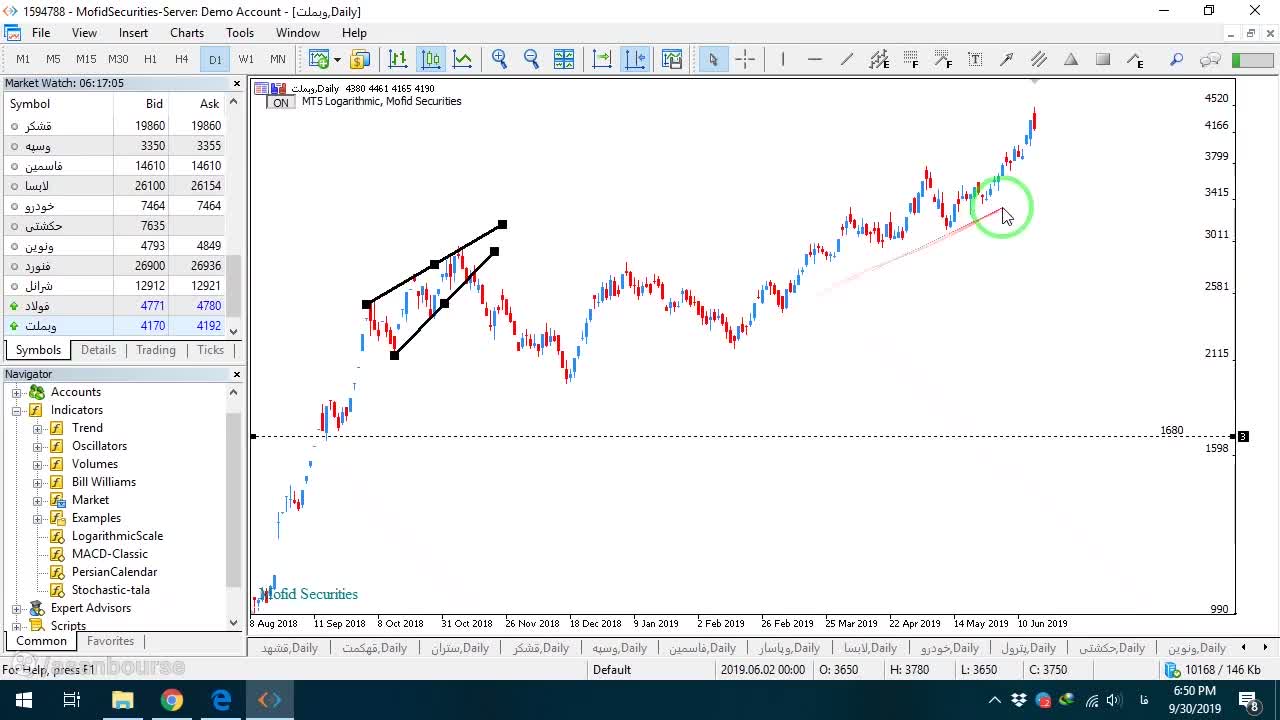Select the crosshair tool
1280x720 pixels.
[745, 59]
